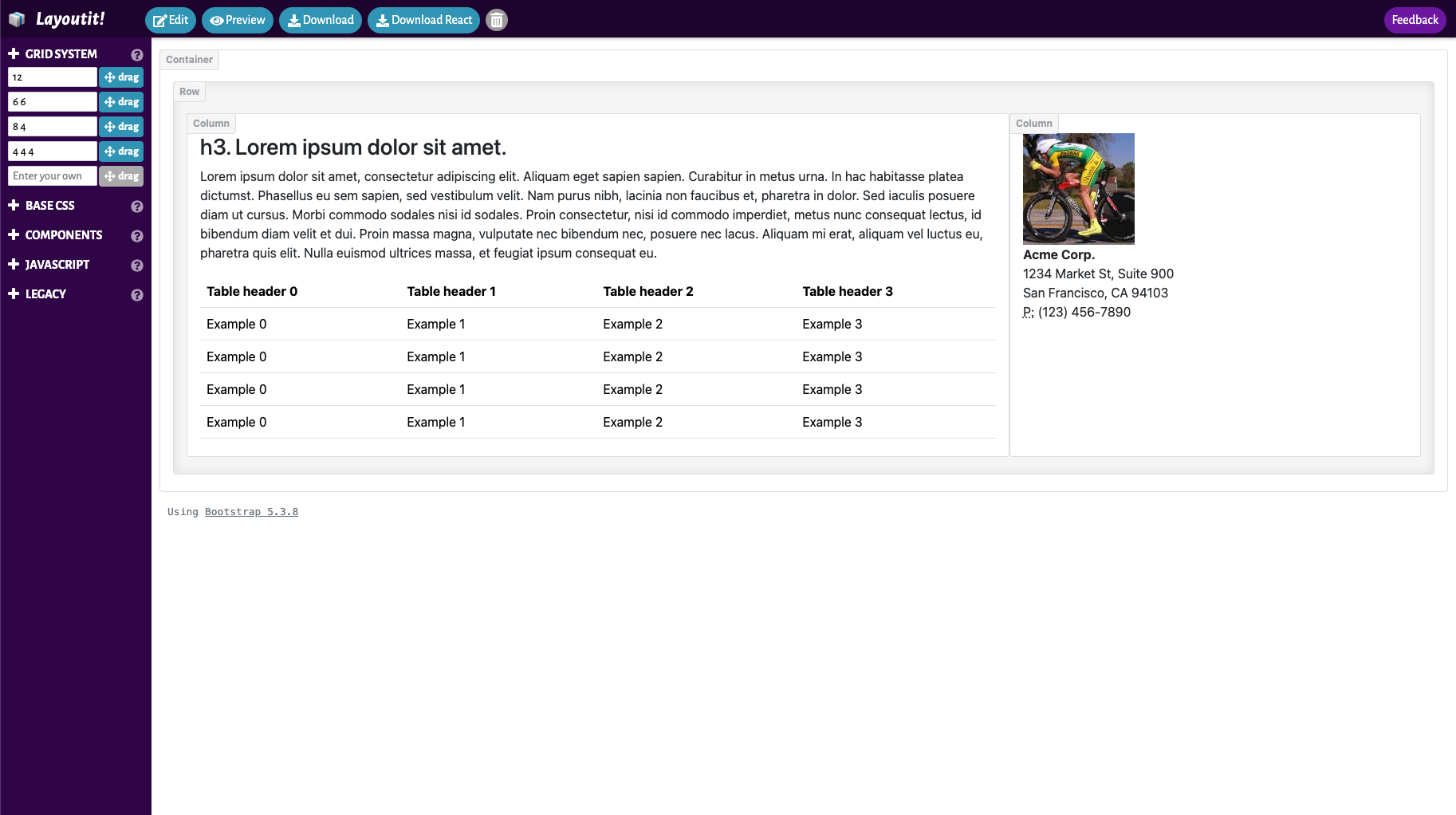Image resolution: width=1456 pixels, height=815 pixels.
Task: Click the 'Acme Corp.' company name
Action: (1059, 255)
